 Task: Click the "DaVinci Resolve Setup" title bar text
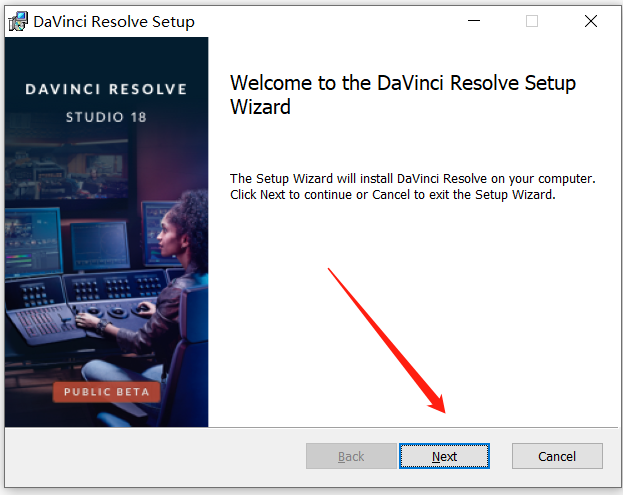click(x=113, y=21)
